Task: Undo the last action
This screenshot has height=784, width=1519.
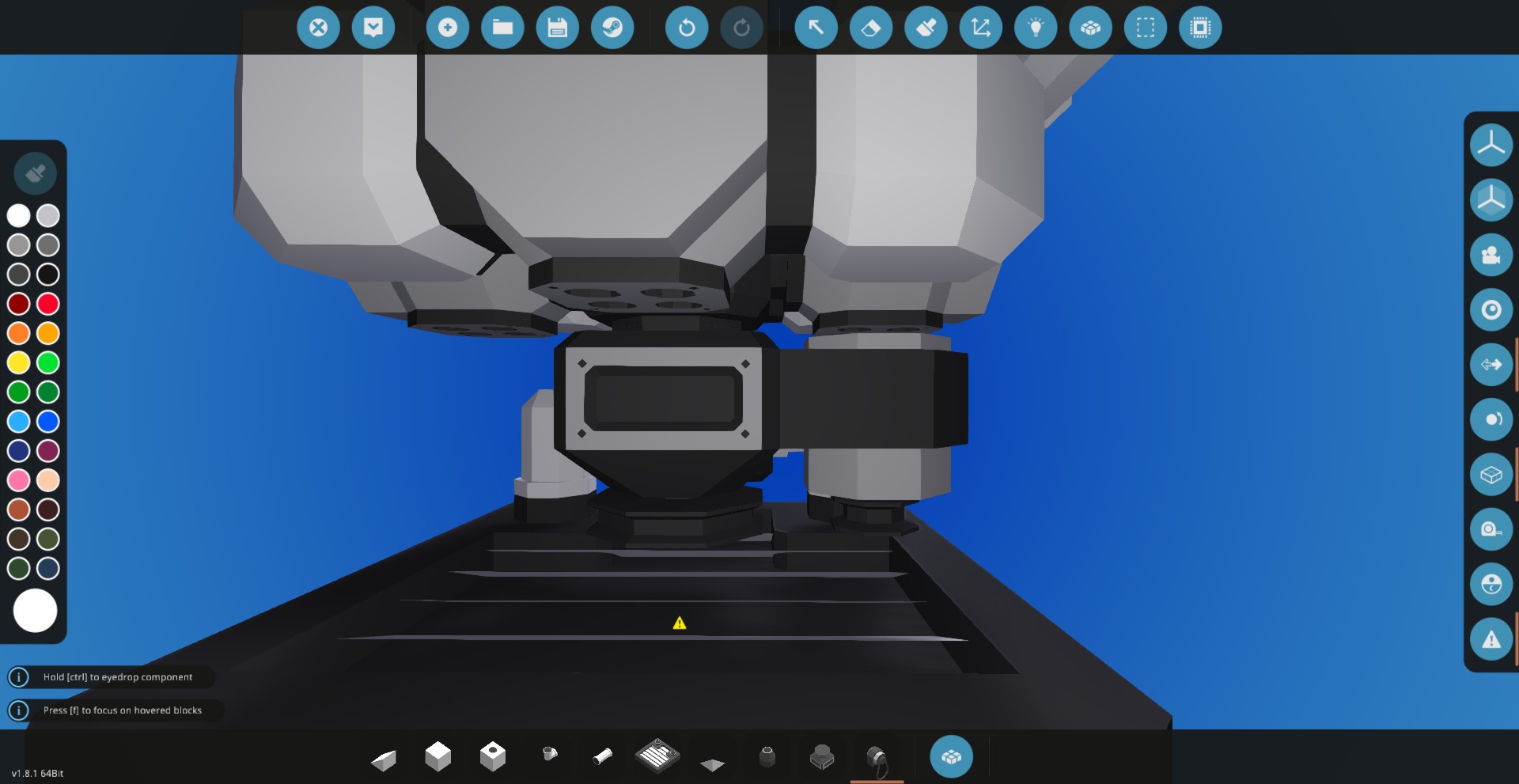Action: click(687, 28)
